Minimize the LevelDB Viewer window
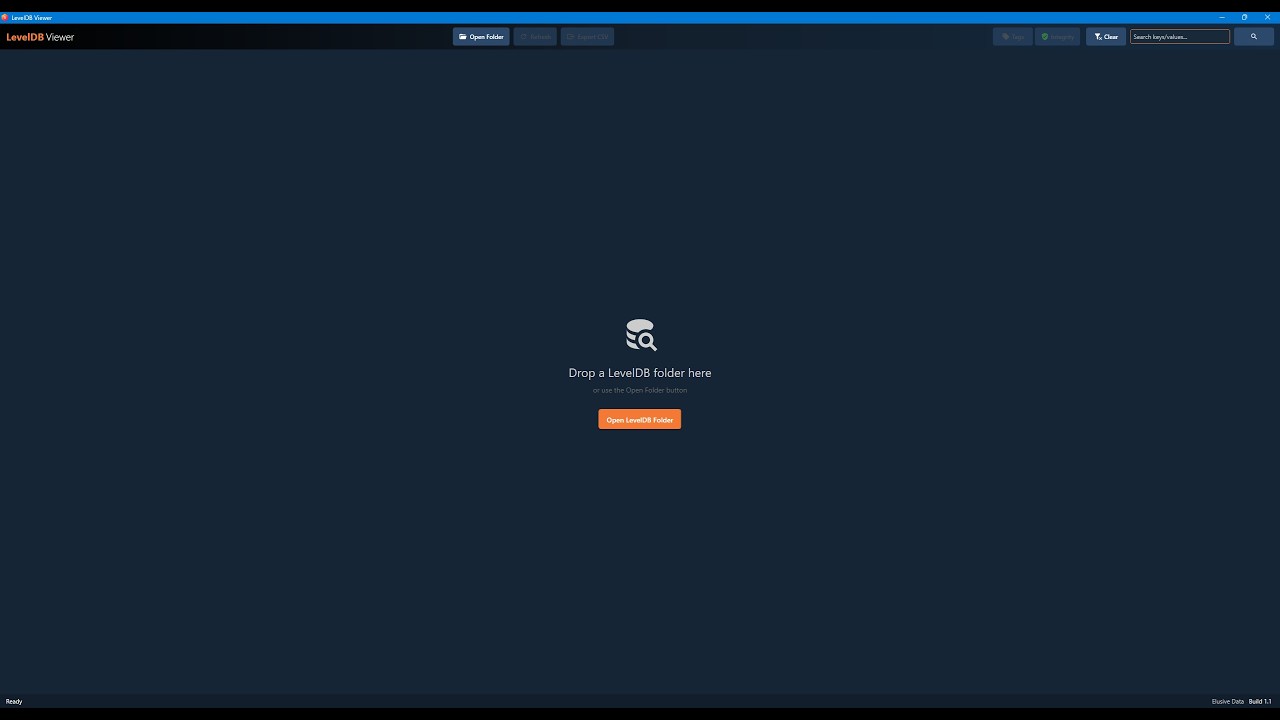The image size is (1280, 720). [1222, 17]
